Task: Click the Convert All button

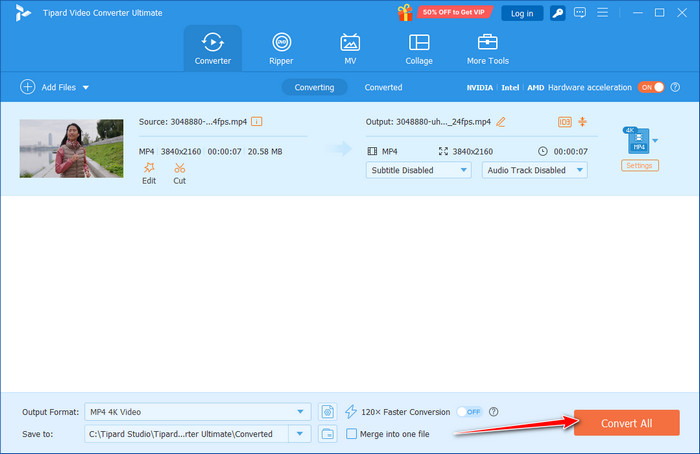Action: click(x=626, y=423)
